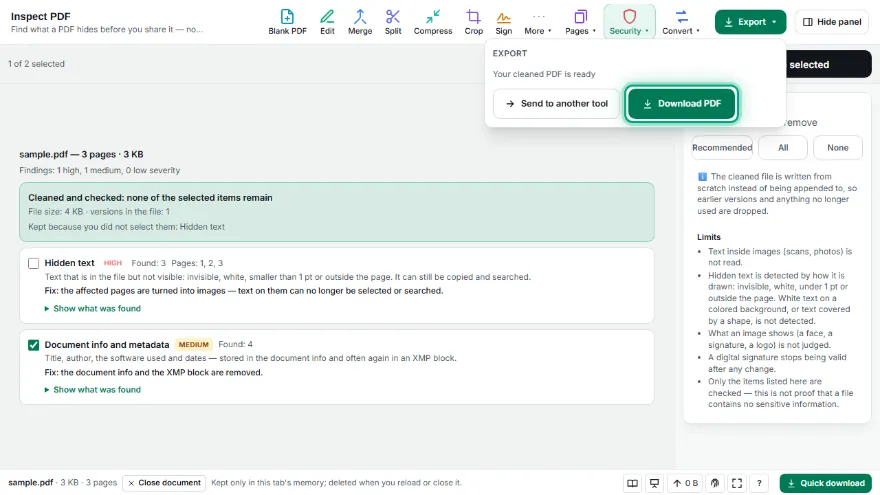Click the Inspect PDF title
Image resolution: width=880 pixels, height=495 pixels.
[40, 16]
